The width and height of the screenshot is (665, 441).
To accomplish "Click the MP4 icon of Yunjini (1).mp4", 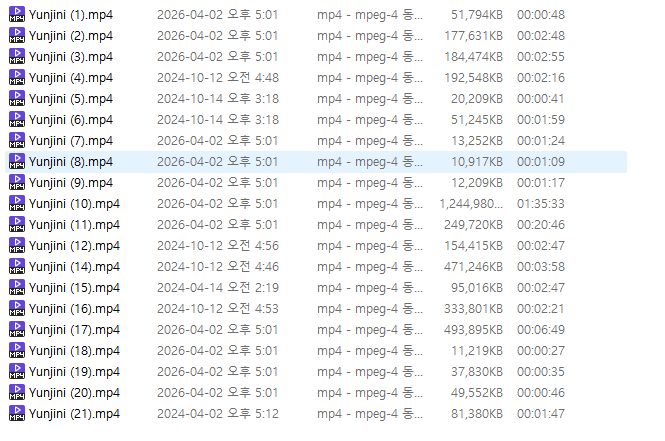I will tap(17, 14).
